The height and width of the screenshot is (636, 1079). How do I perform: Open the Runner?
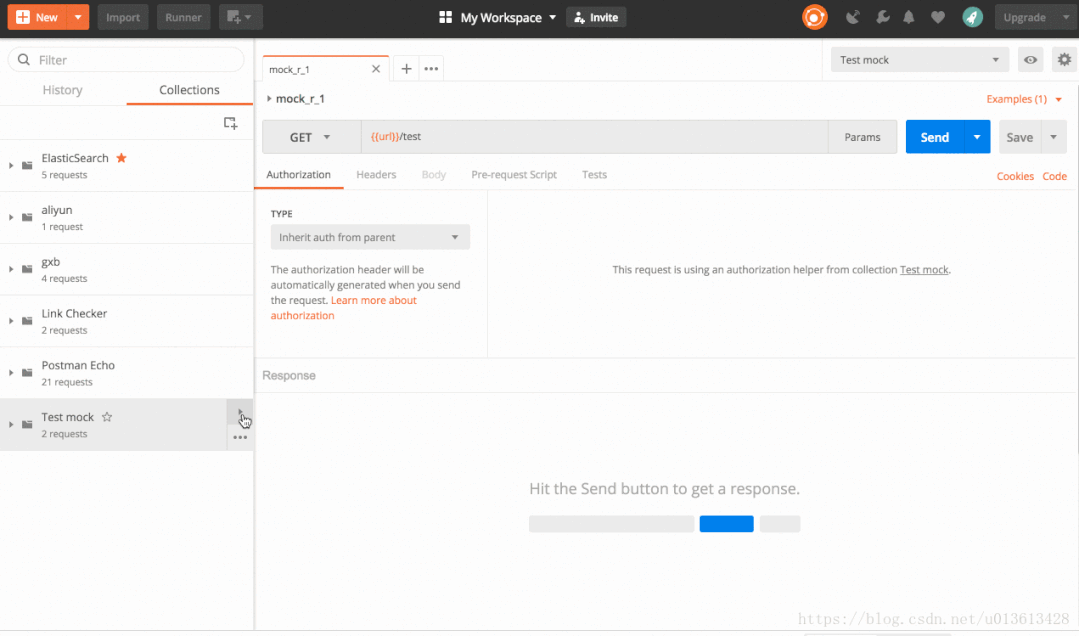pos(183,17)
